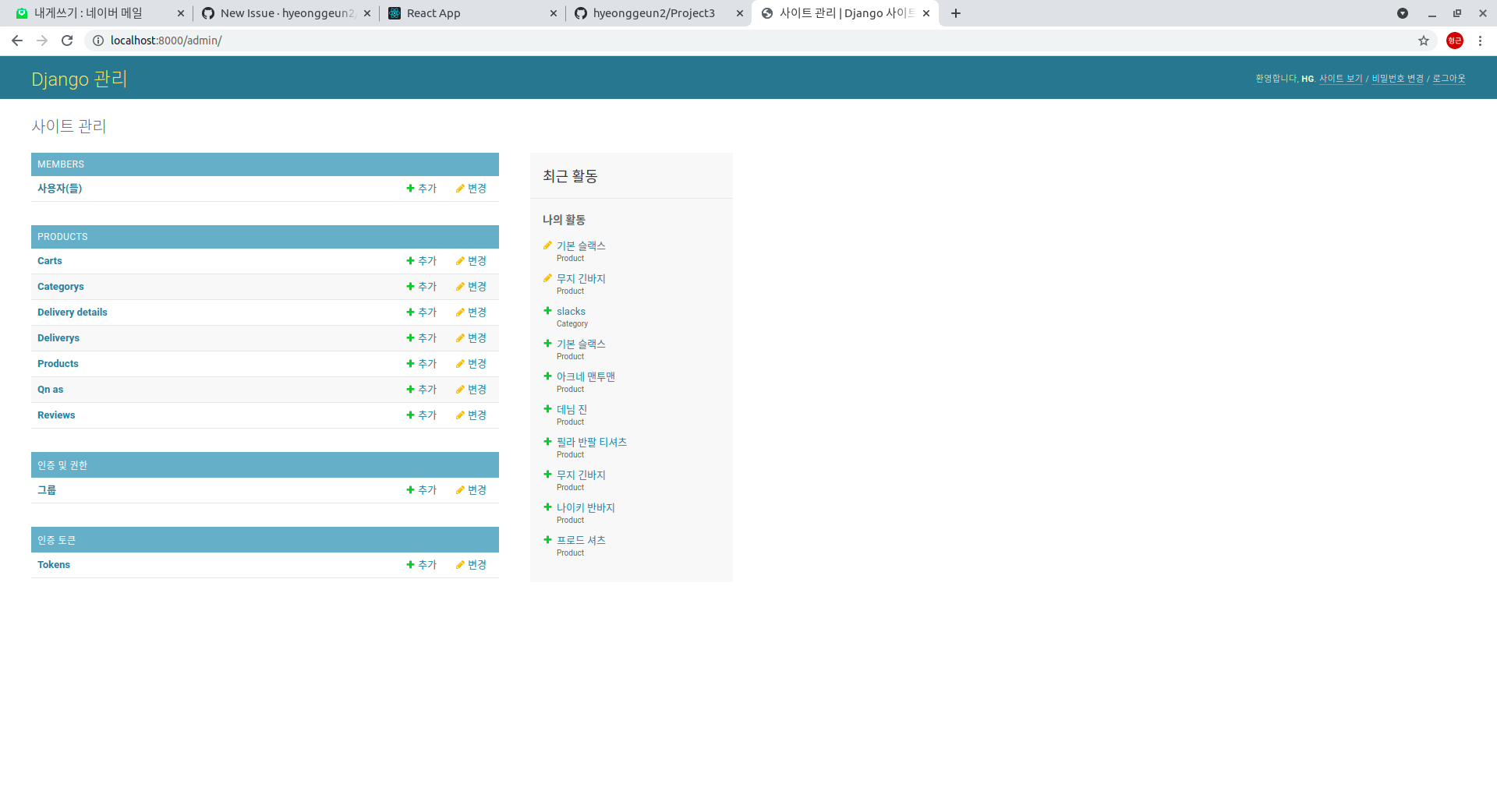This screenshot has height=812, width=1497.
Task: Add a new Products entry via 추가
Action: tap(422, 364)
